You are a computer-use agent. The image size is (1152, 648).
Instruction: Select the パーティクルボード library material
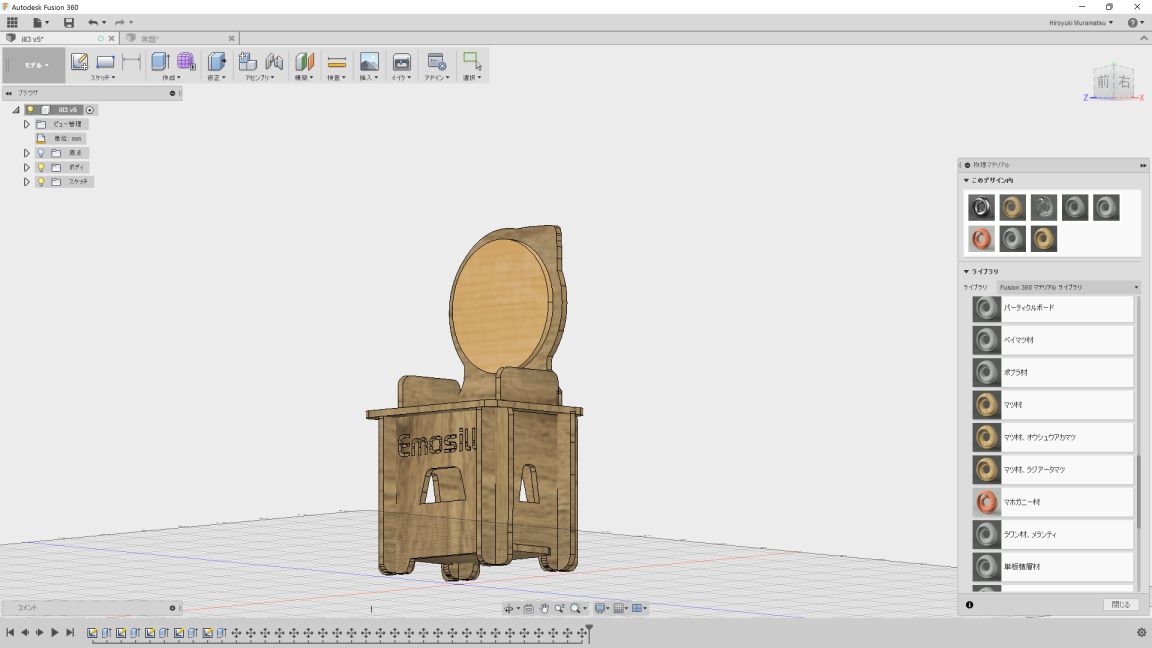1053,308
